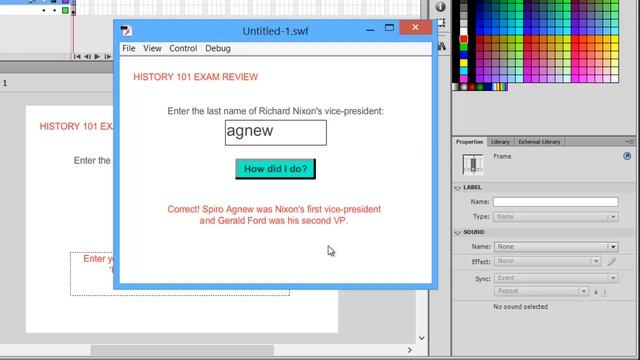Select the red radial gradient swatch
This screenshot has width=640, height=360.
(472, 87)
